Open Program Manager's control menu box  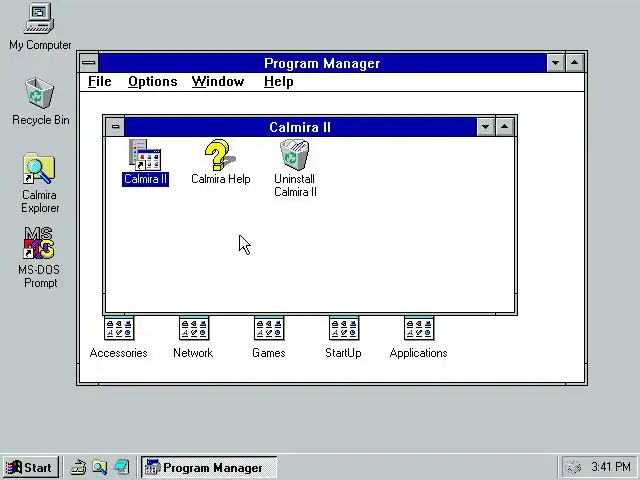(89, 63)
